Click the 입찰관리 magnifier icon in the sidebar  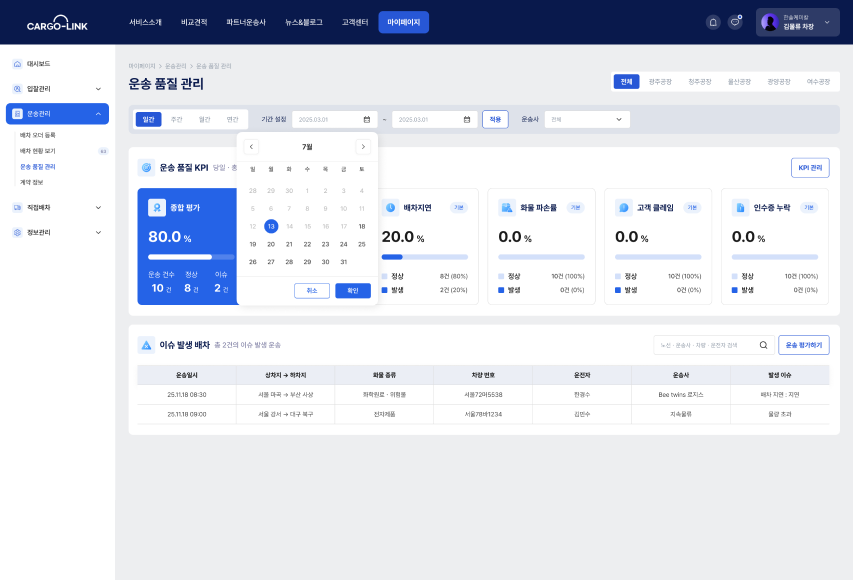(x=17, y=89)
